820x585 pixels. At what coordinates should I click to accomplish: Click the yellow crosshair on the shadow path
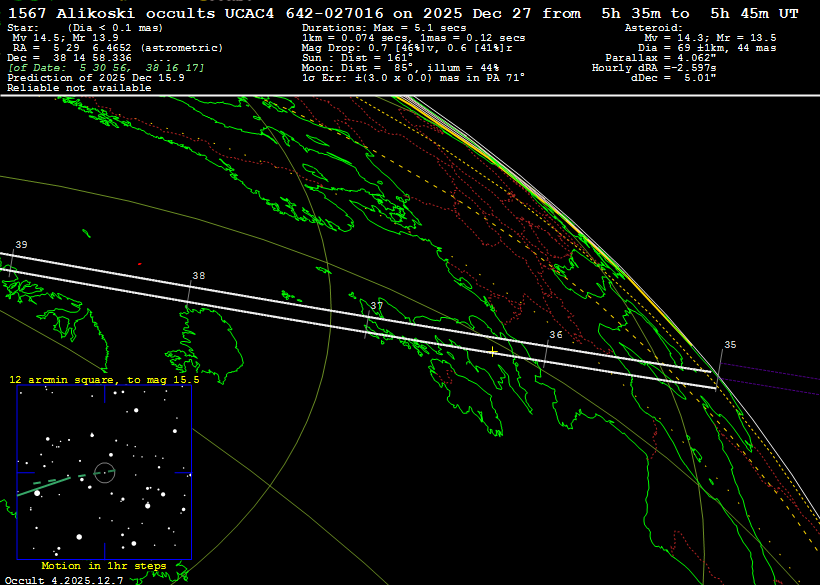492,352
